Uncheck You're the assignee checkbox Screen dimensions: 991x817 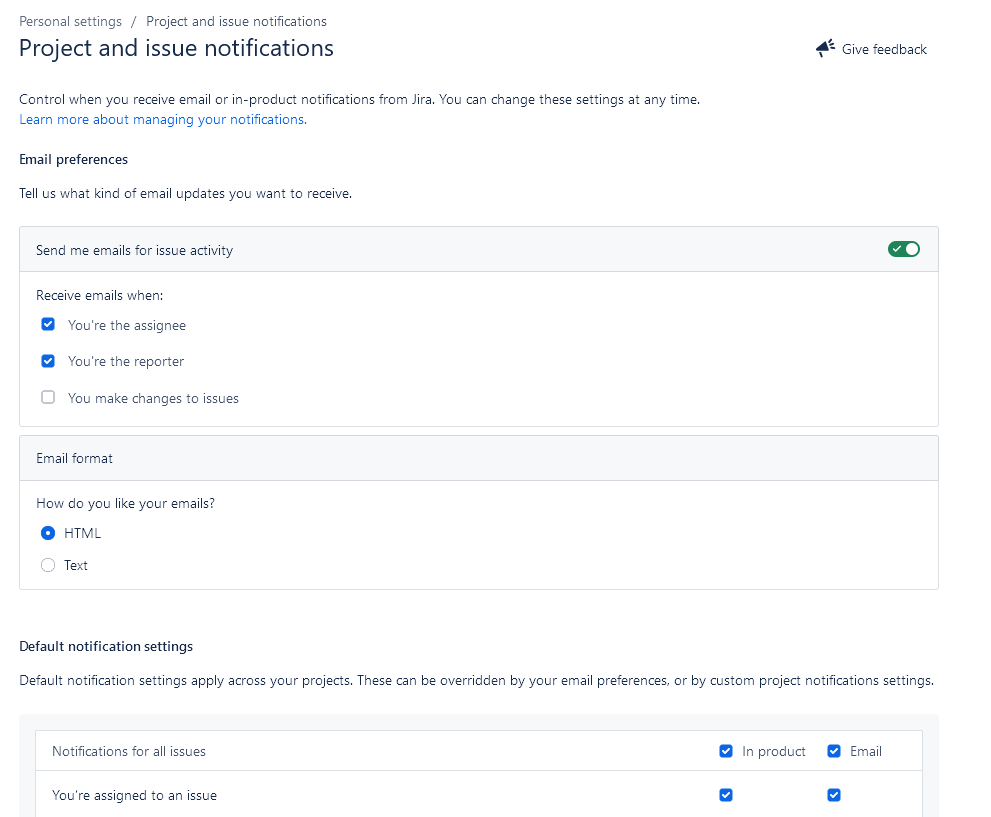point(48,324)
